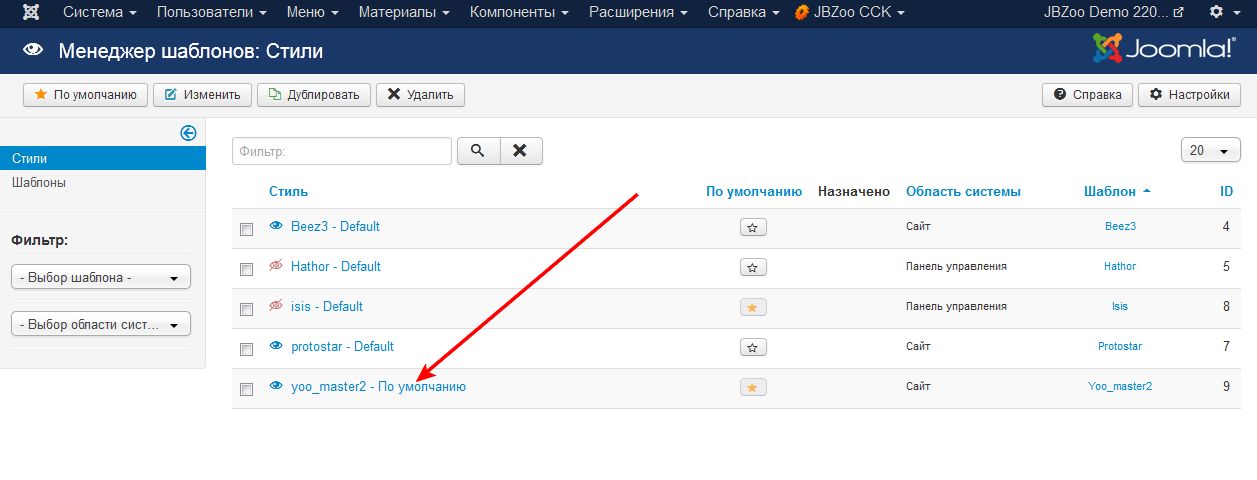Open the Настройки options button
The image size is (1257, 480).
[x=1189, y=95]
